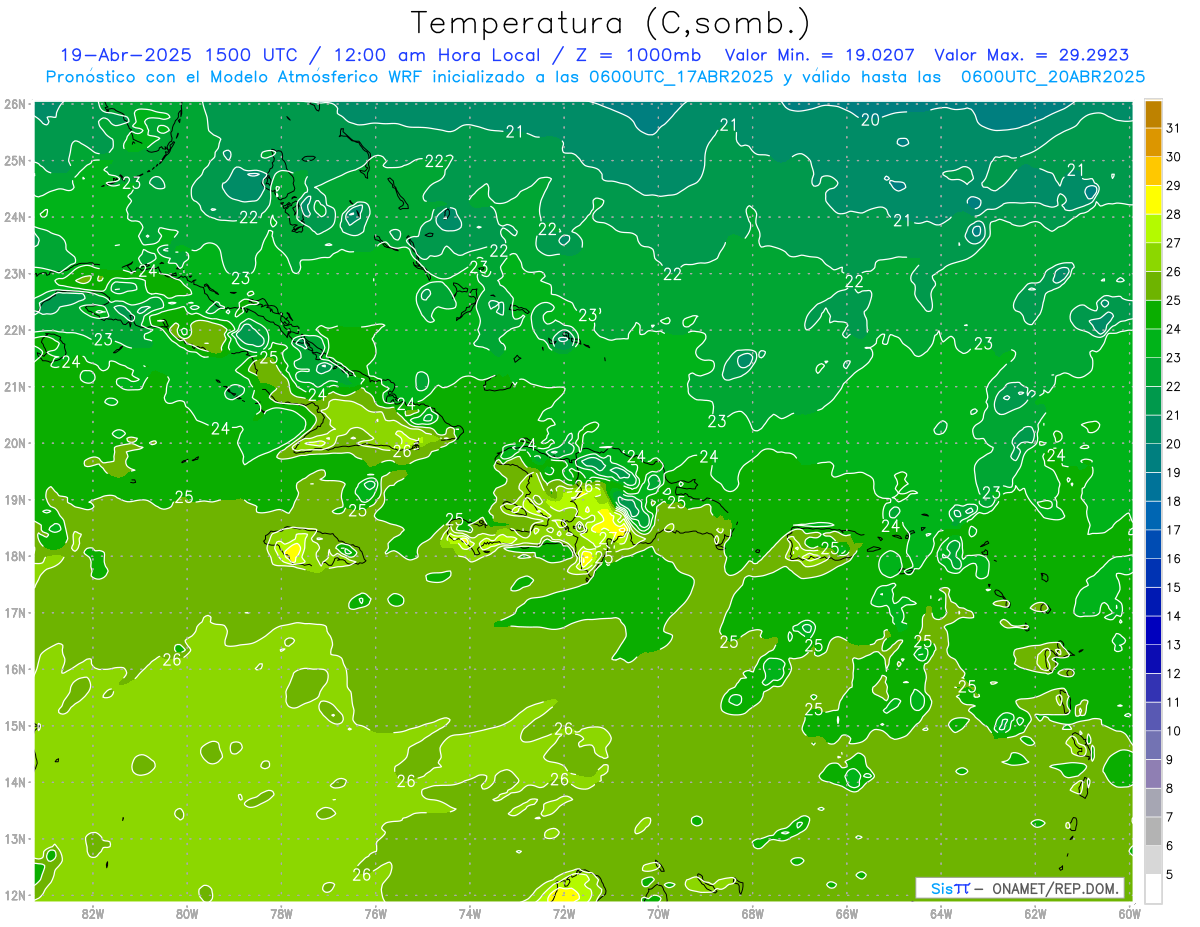Viewport: 1200px width, 927px height.
Task: Click the 16N latitude axis label
Action: pyautogui.click(x=14, y=669)
